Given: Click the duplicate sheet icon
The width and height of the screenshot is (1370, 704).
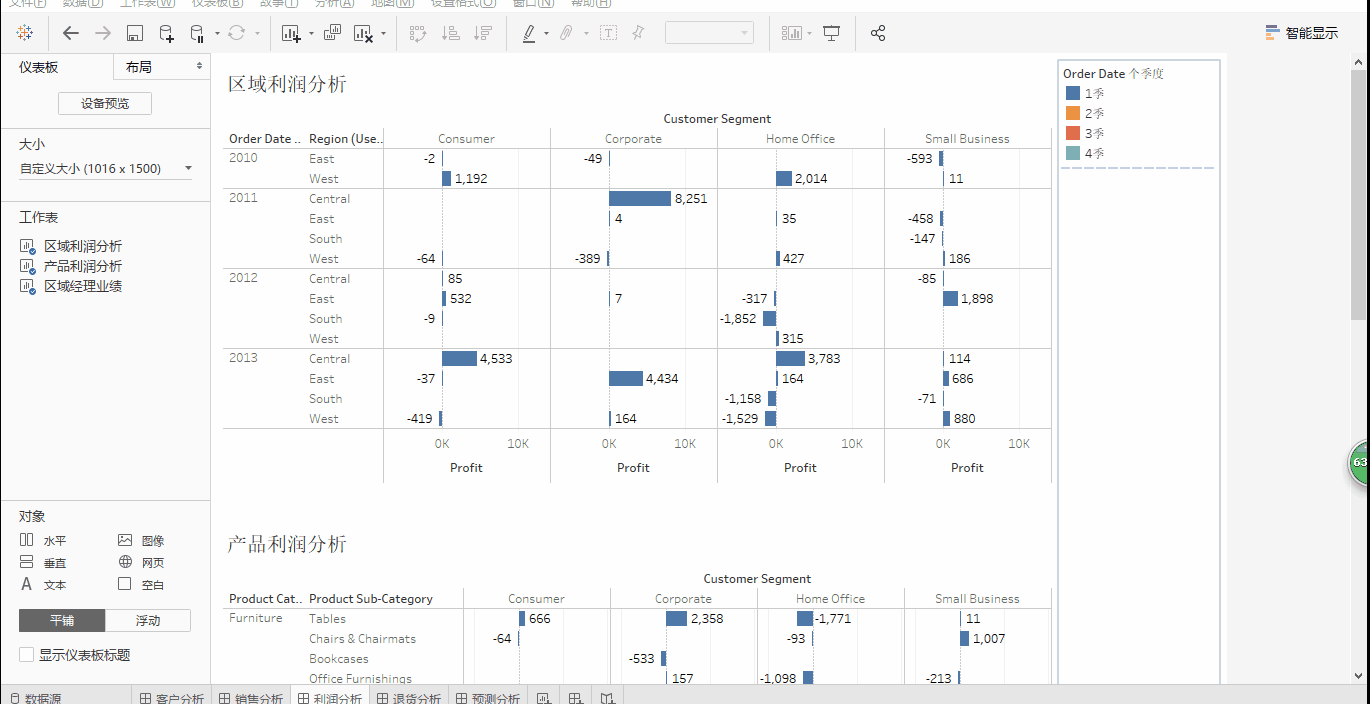Looking at the screenshot, I should (x=333, y=33).
